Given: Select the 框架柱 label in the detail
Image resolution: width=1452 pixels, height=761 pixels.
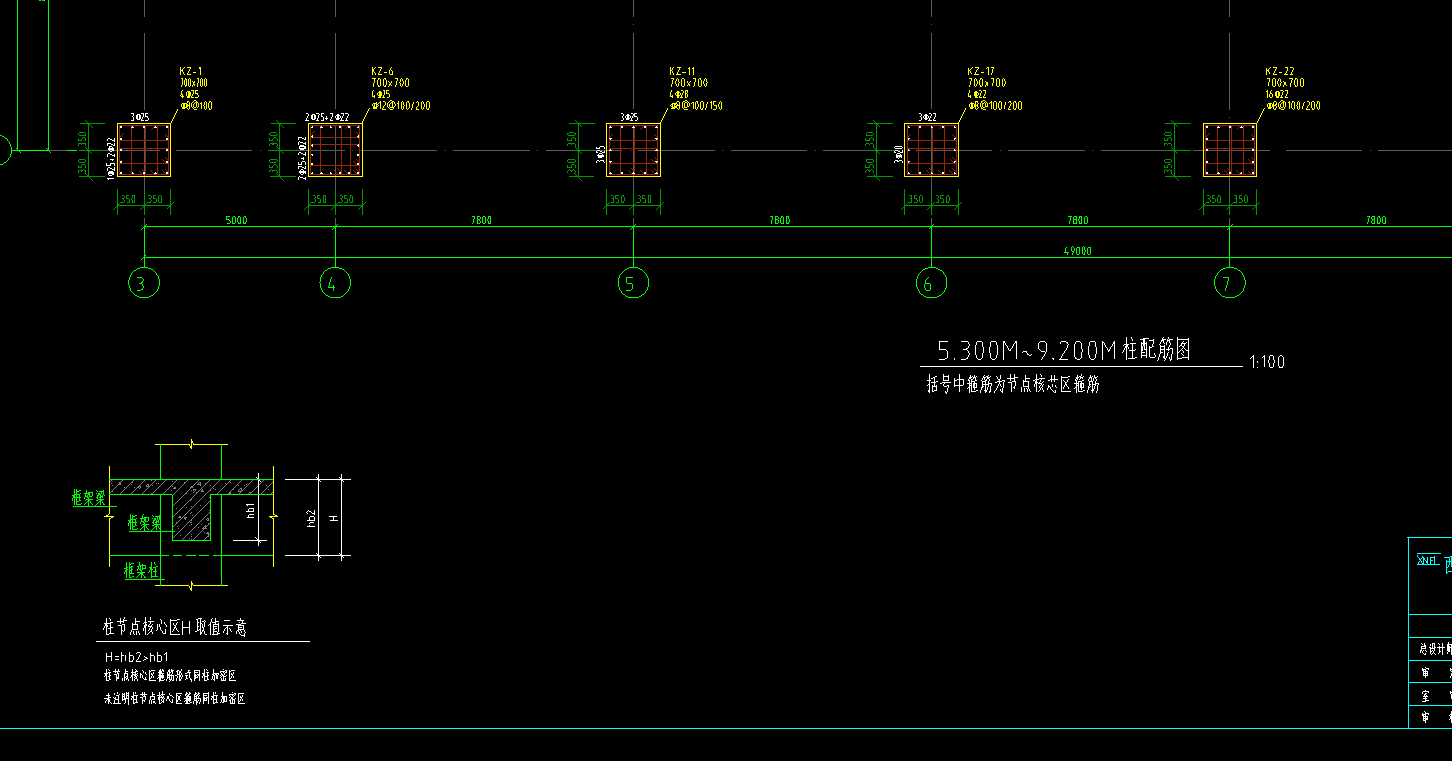Looking at the screenshot, I should [x=142, y=570].
